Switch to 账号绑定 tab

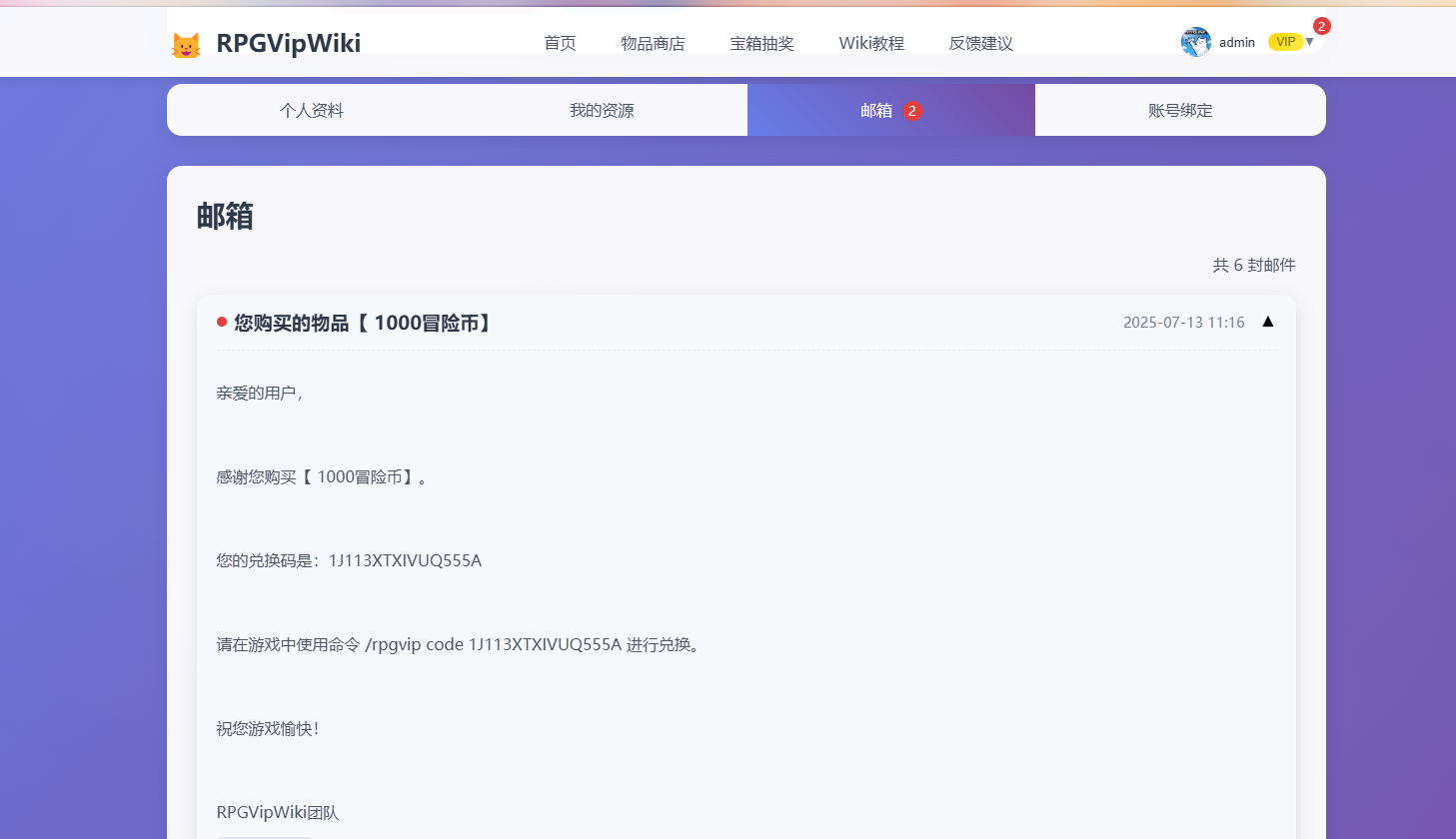[1180, 110]
